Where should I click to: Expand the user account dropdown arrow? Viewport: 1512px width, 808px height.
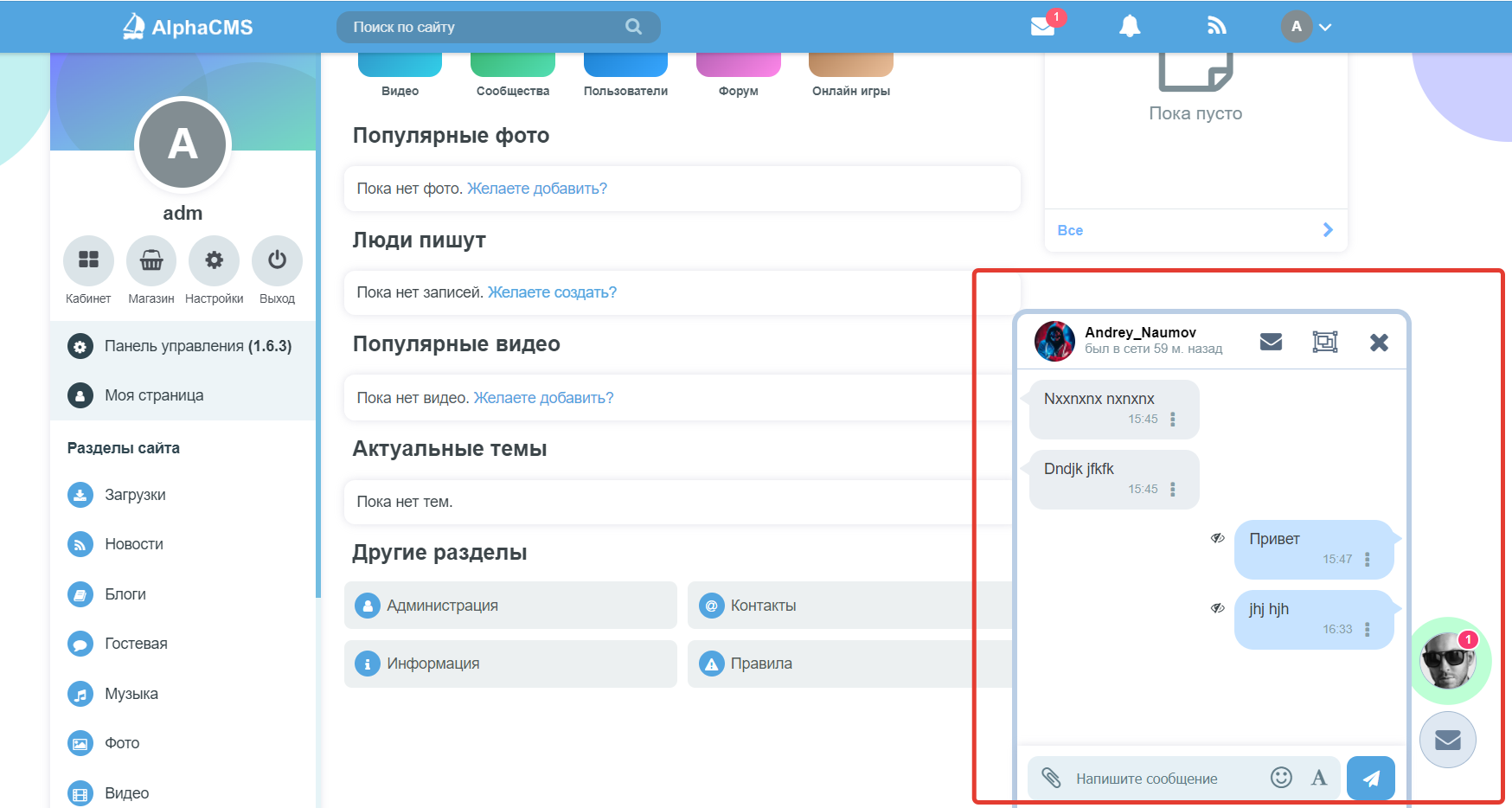click(x=1325, y=28)
